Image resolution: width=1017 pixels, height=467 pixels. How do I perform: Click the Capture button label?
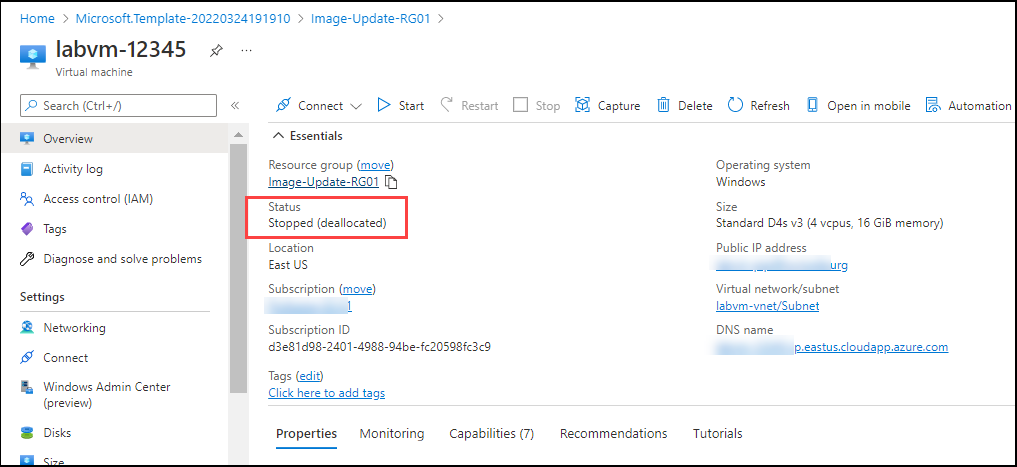619,106
